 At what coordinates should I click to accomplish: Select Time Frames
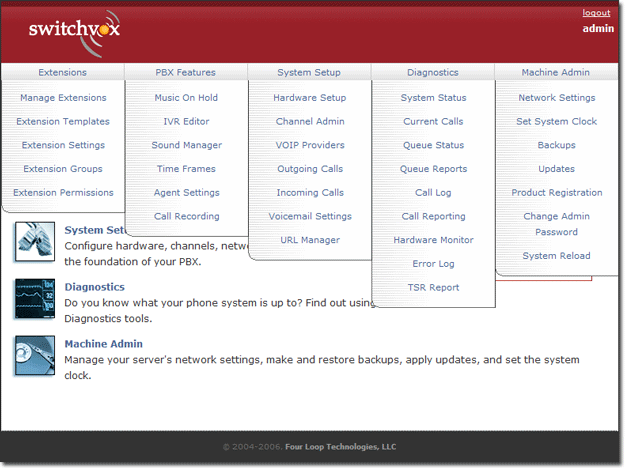point(186,169)
